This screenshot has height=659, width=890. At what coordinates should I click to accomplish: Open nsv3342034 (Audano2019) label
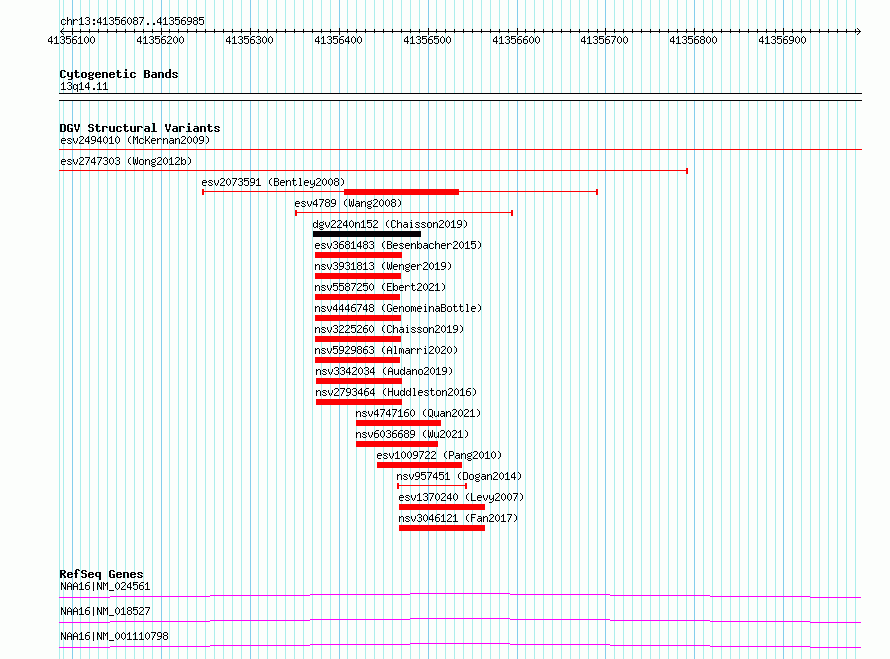pos(384,371)
